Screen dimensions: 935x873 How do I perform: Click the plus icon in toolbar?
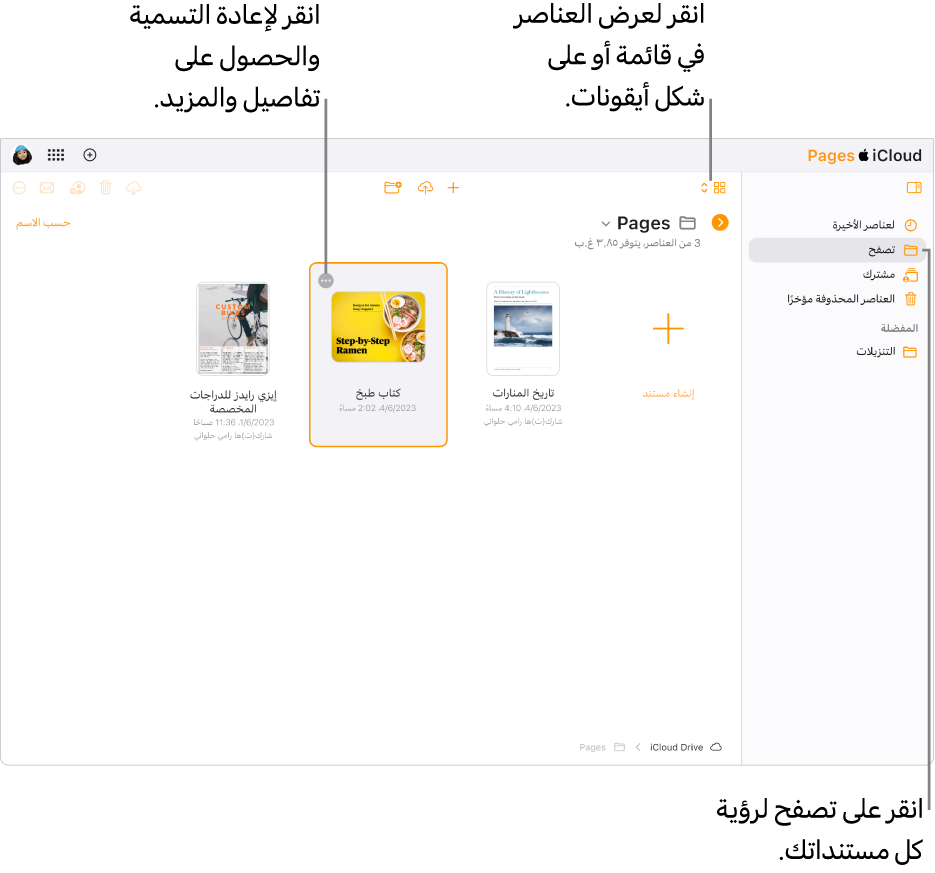coord(453,188)
